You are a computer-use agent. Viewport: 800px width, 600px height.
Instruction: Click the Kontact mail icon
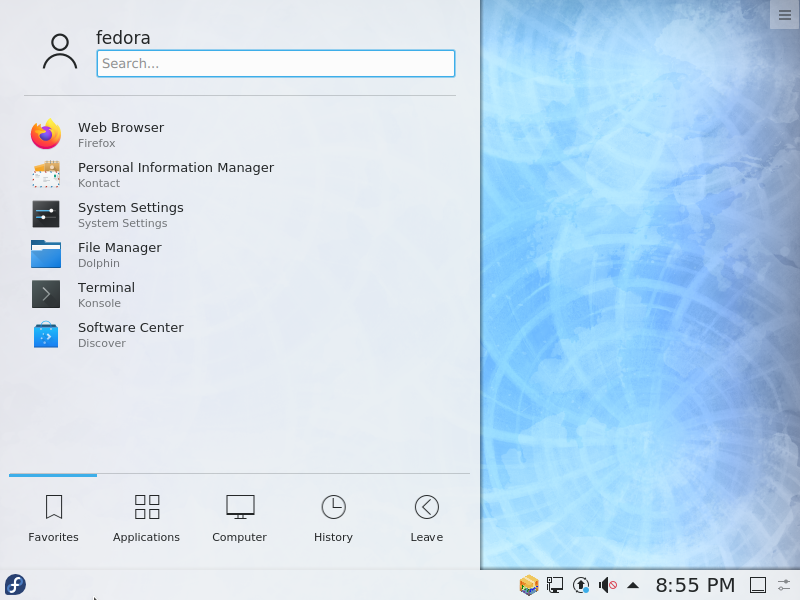click(46, 174)
